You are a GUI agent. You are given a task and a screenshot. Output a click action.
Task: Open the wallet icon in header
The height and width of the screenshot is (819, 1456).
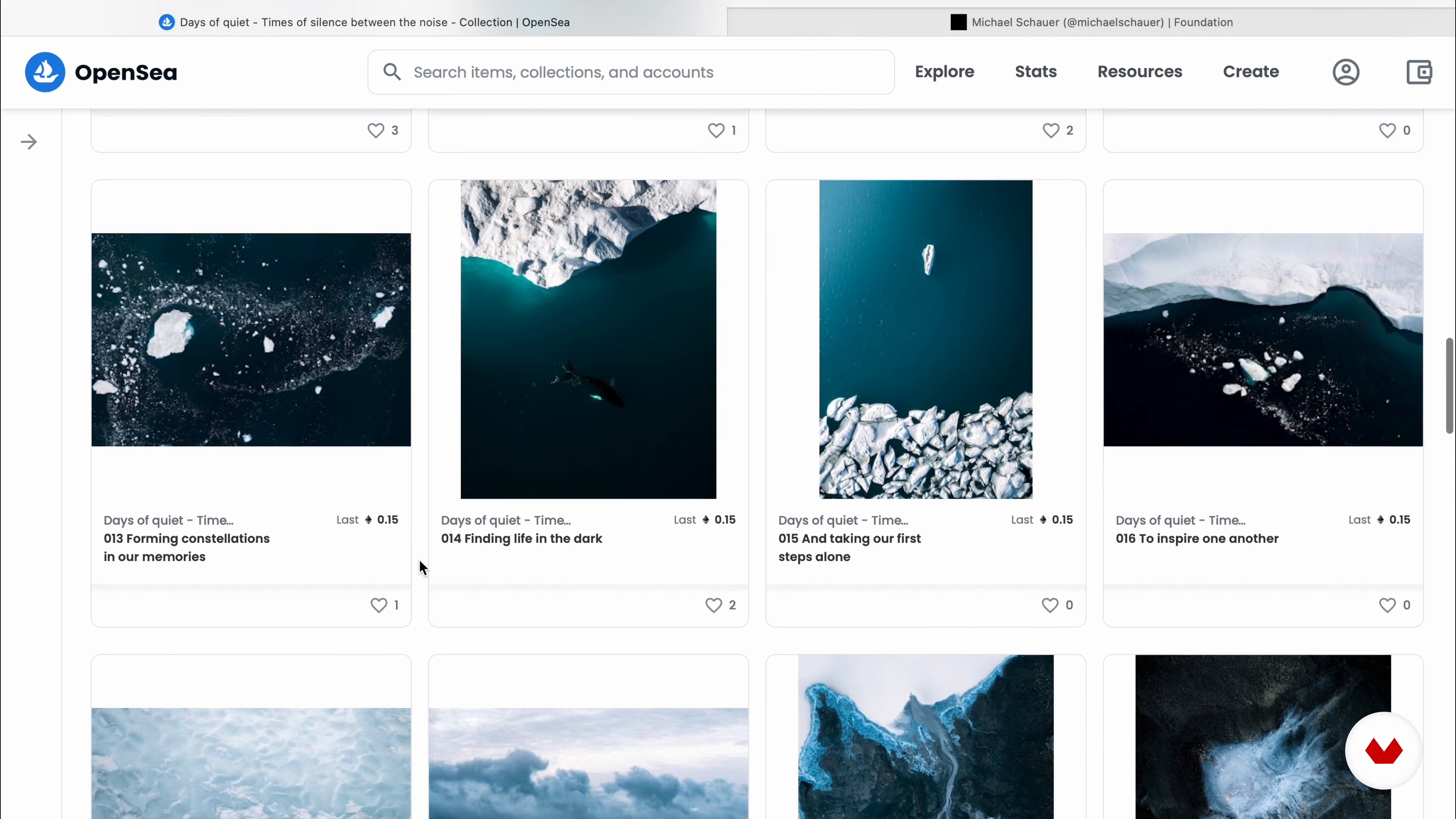tap(1419, 72)
